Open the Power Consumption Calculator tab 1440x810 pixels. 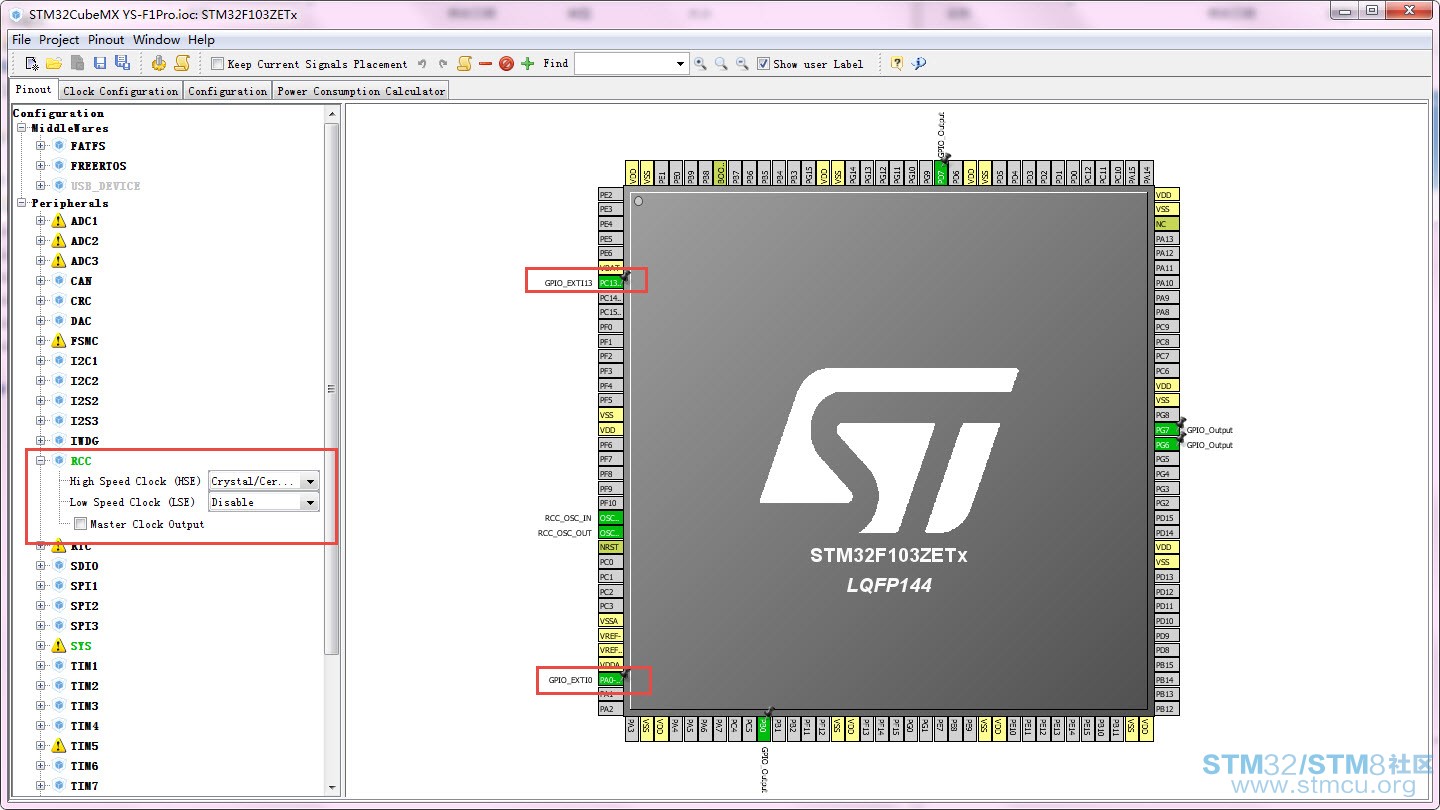coord(361,91)
